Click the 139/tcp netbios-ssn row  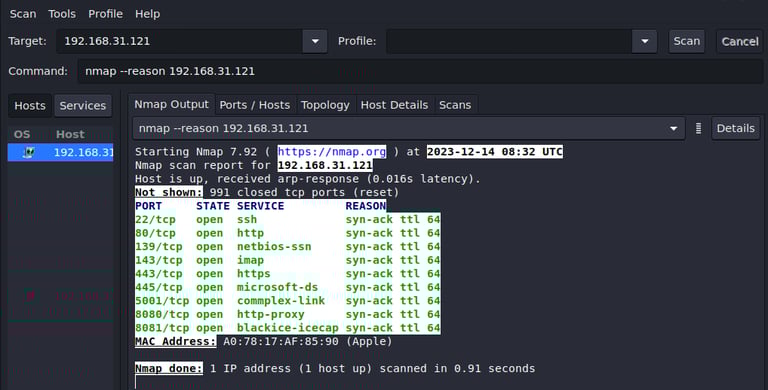(288, 246)
